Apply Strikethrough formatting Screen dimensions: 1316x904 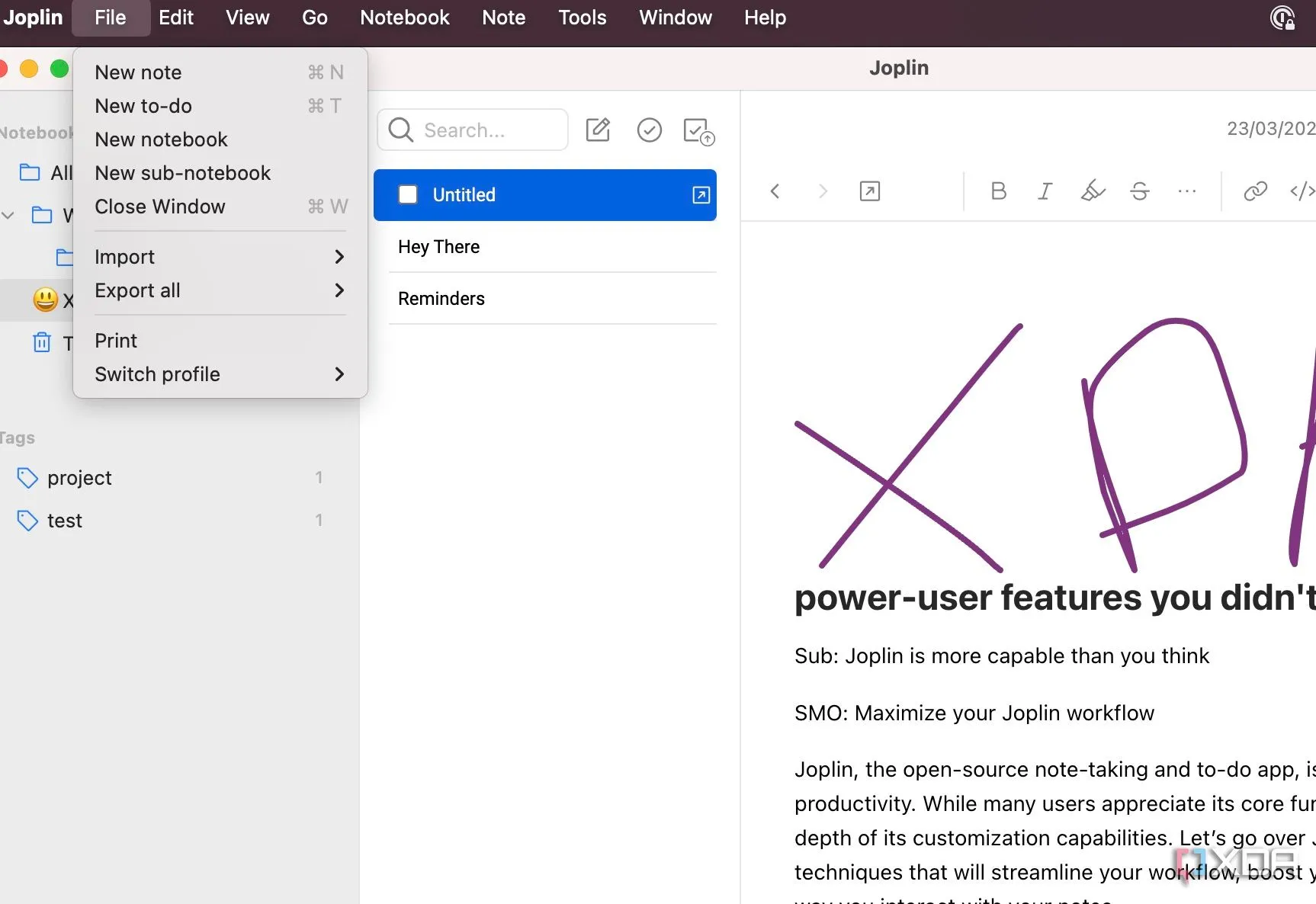pos(1140,191)
